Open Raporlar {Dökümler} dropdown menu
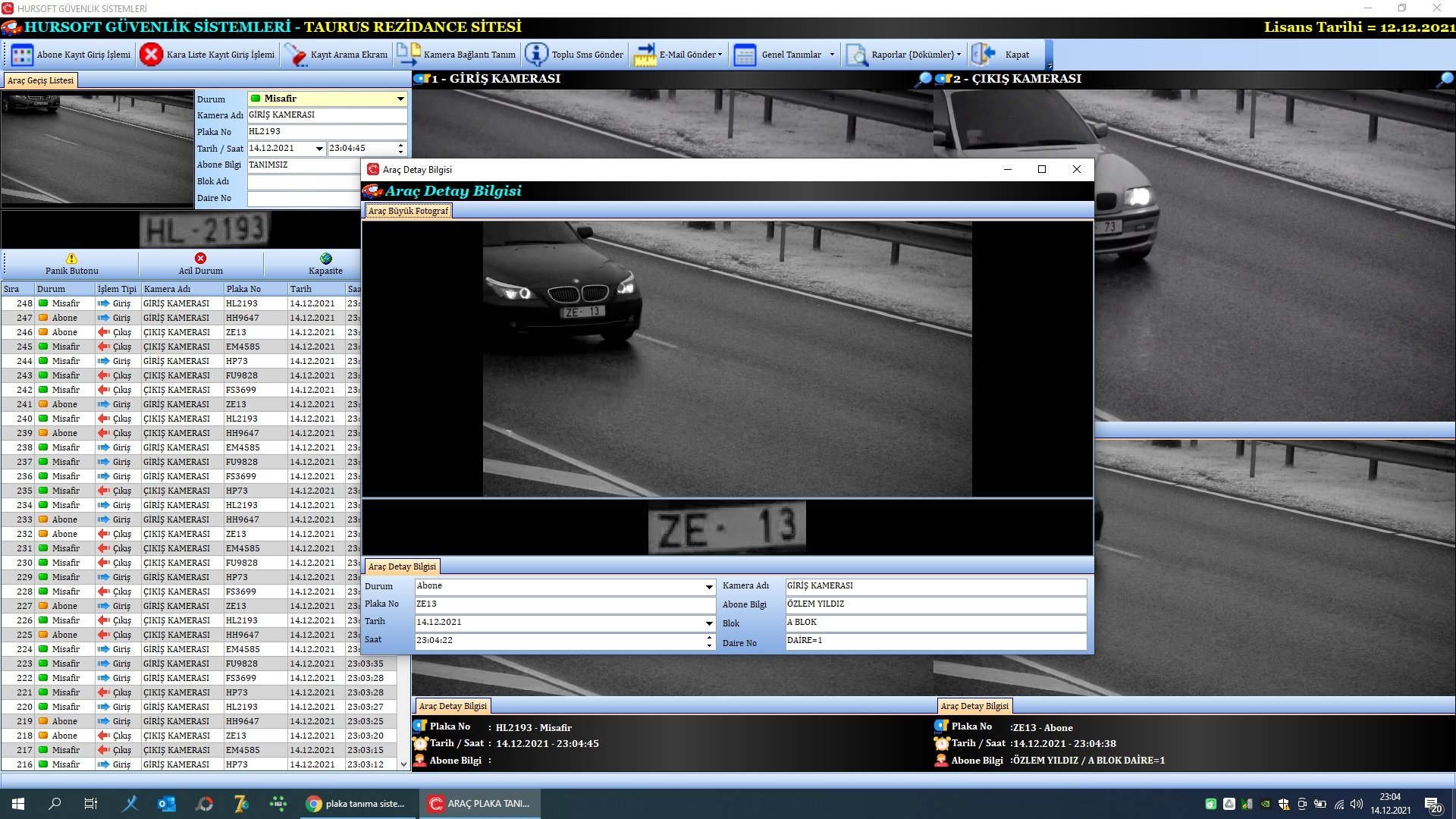Screen dimensions: 1456x819 (959, 55)
